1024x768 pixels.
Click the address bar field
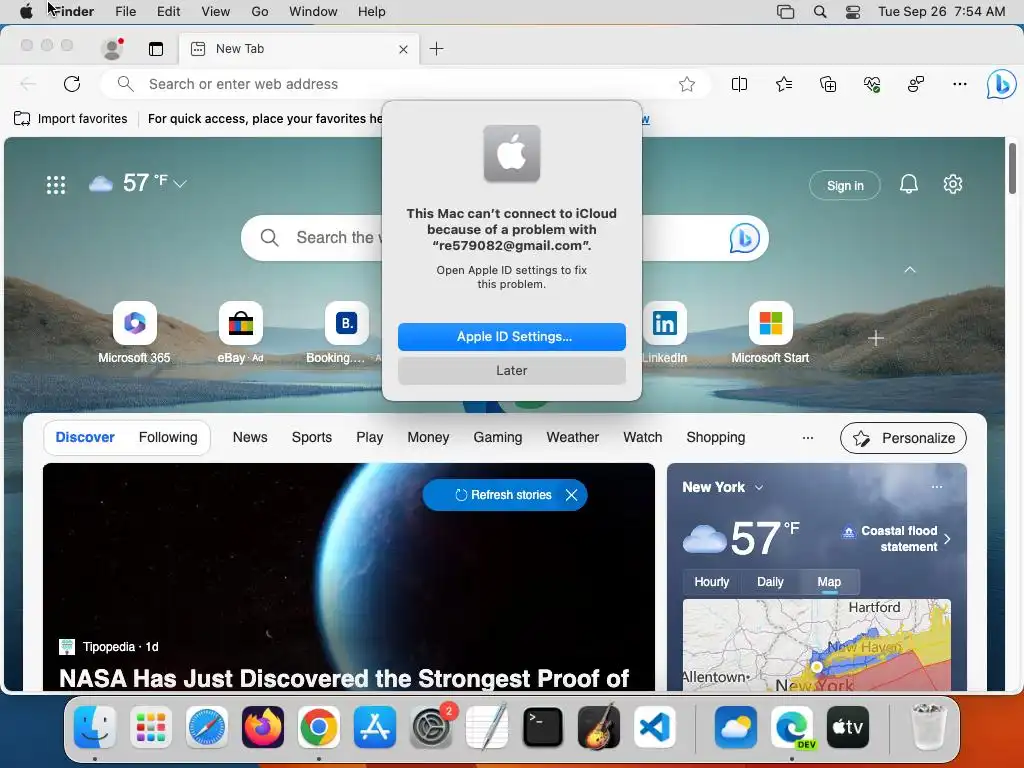pyautogui.click(x=405, y=84)
